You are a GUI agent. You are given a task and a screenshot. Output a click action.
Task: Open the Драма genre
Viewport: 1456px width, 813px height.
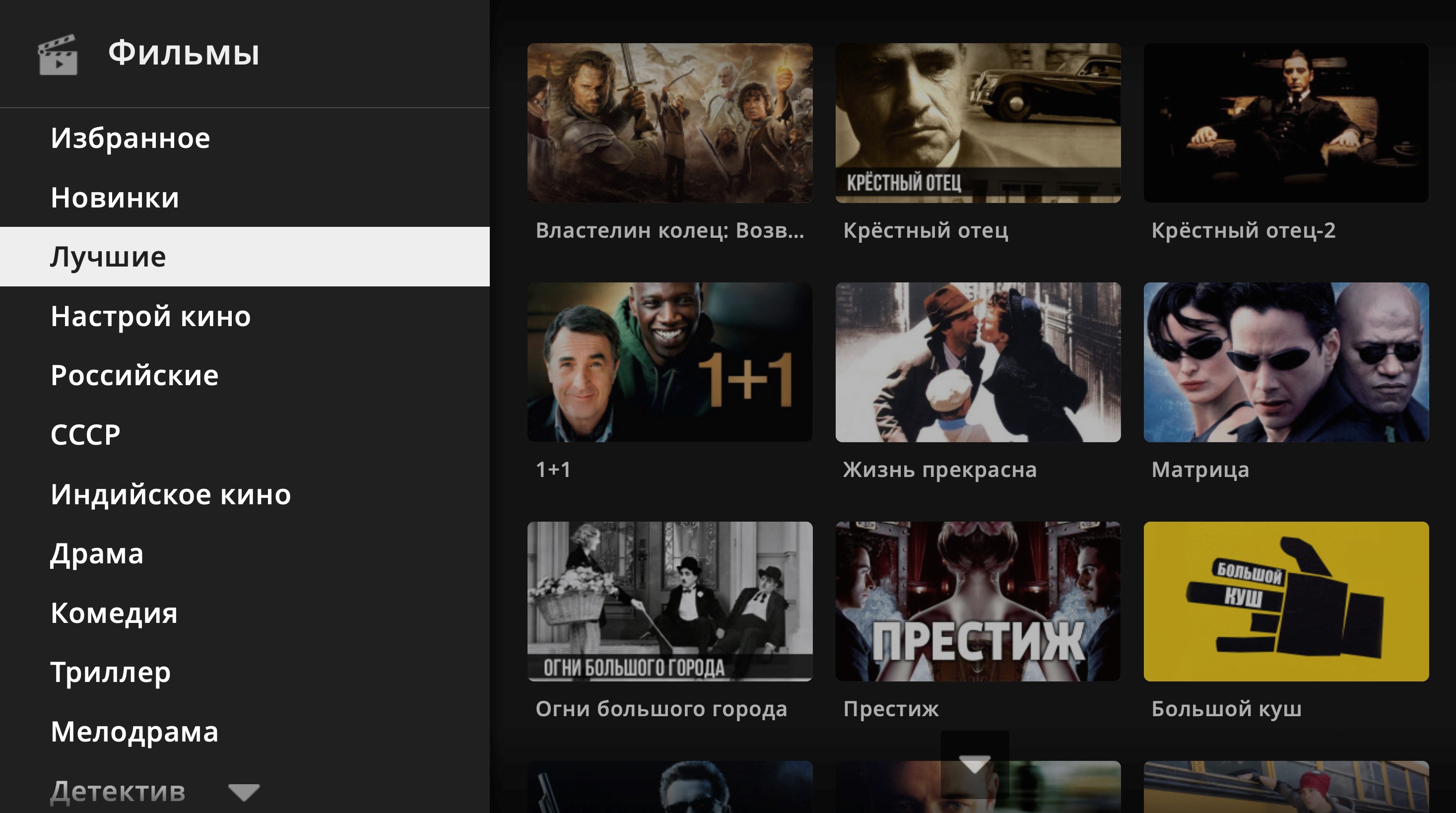click(x=245, y=553)
